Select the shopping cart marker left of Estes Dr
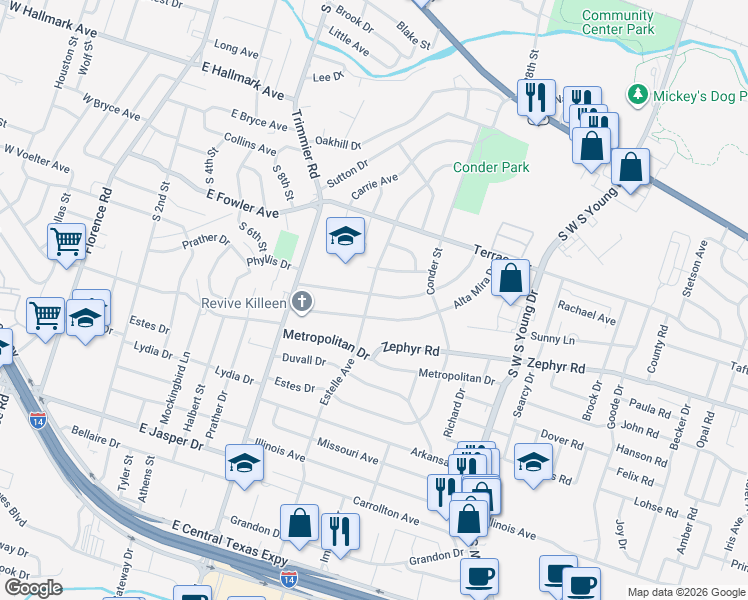Screen dimensions: 748x600 click(x=45, y=317)
